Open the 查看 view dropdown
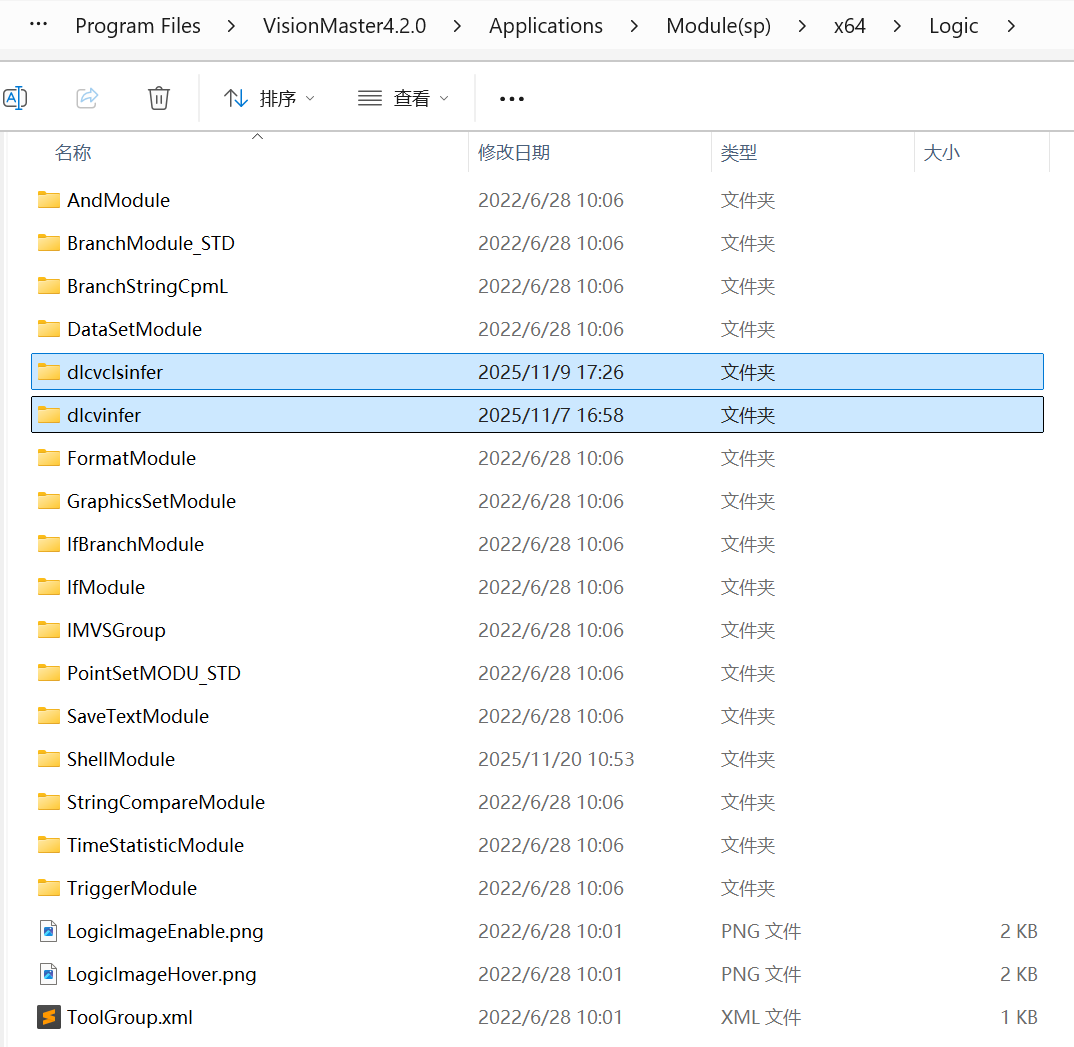 (x=403, y=98)
